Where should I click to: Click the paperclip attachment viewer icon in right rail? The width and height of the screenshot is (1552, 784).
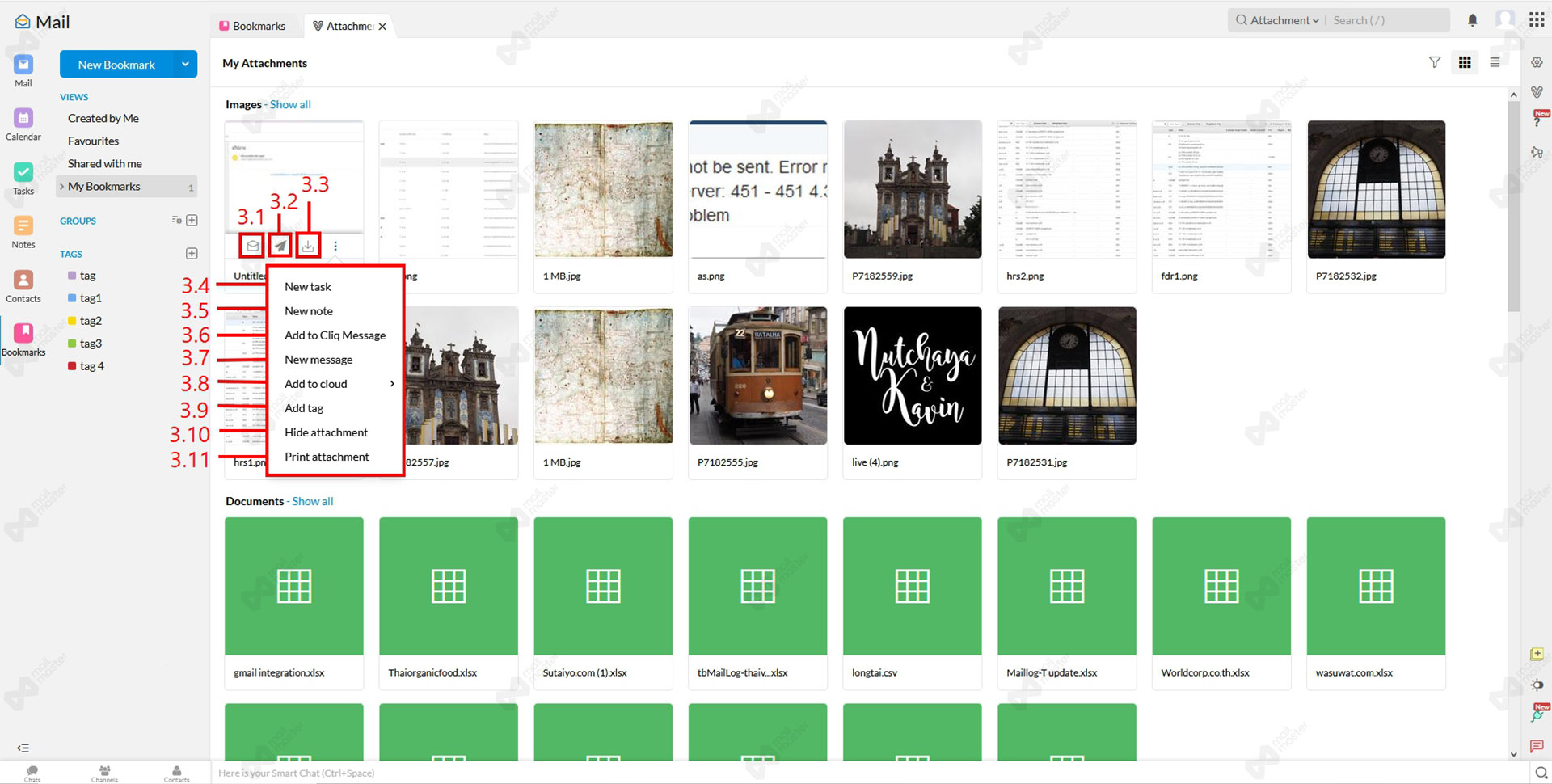tap(1537, 92)
